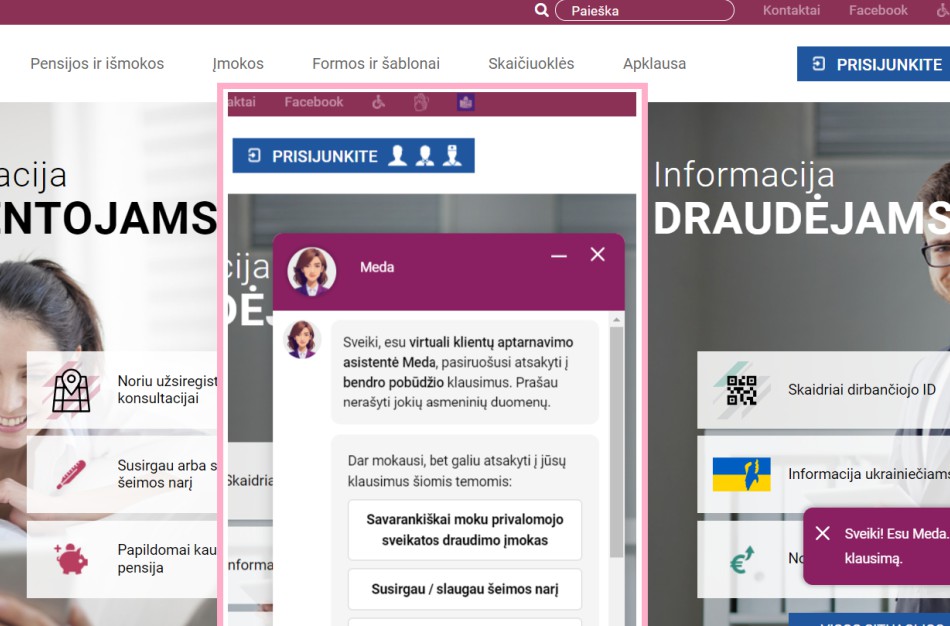Screen dimensions: 950x626
Task: Click Meda's avatar in the chat header
Action: click(313, 270)
